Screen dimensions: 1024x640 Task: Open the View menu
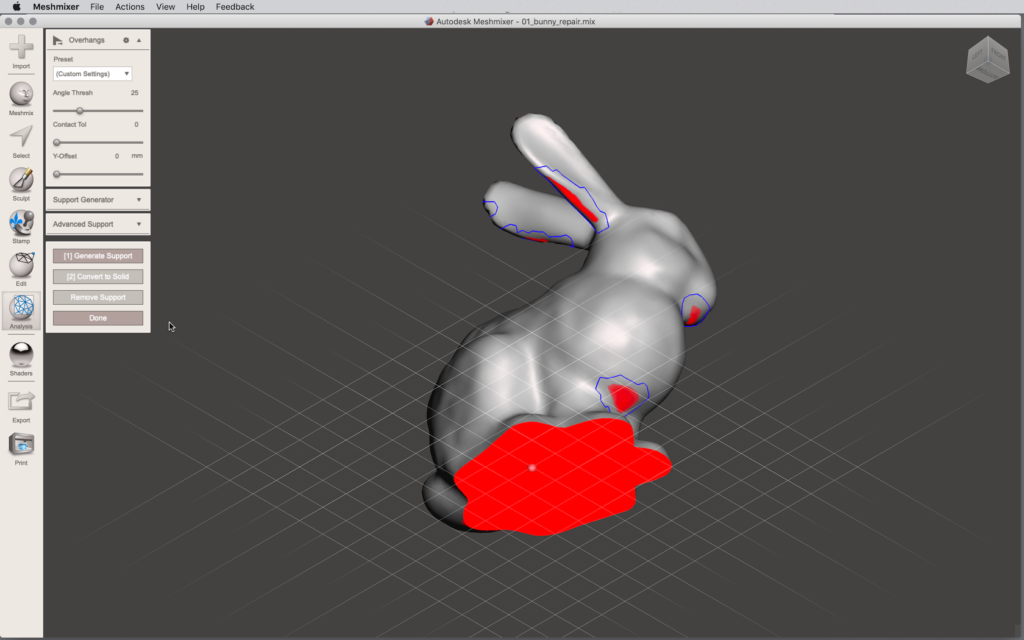tap(165, 7)
